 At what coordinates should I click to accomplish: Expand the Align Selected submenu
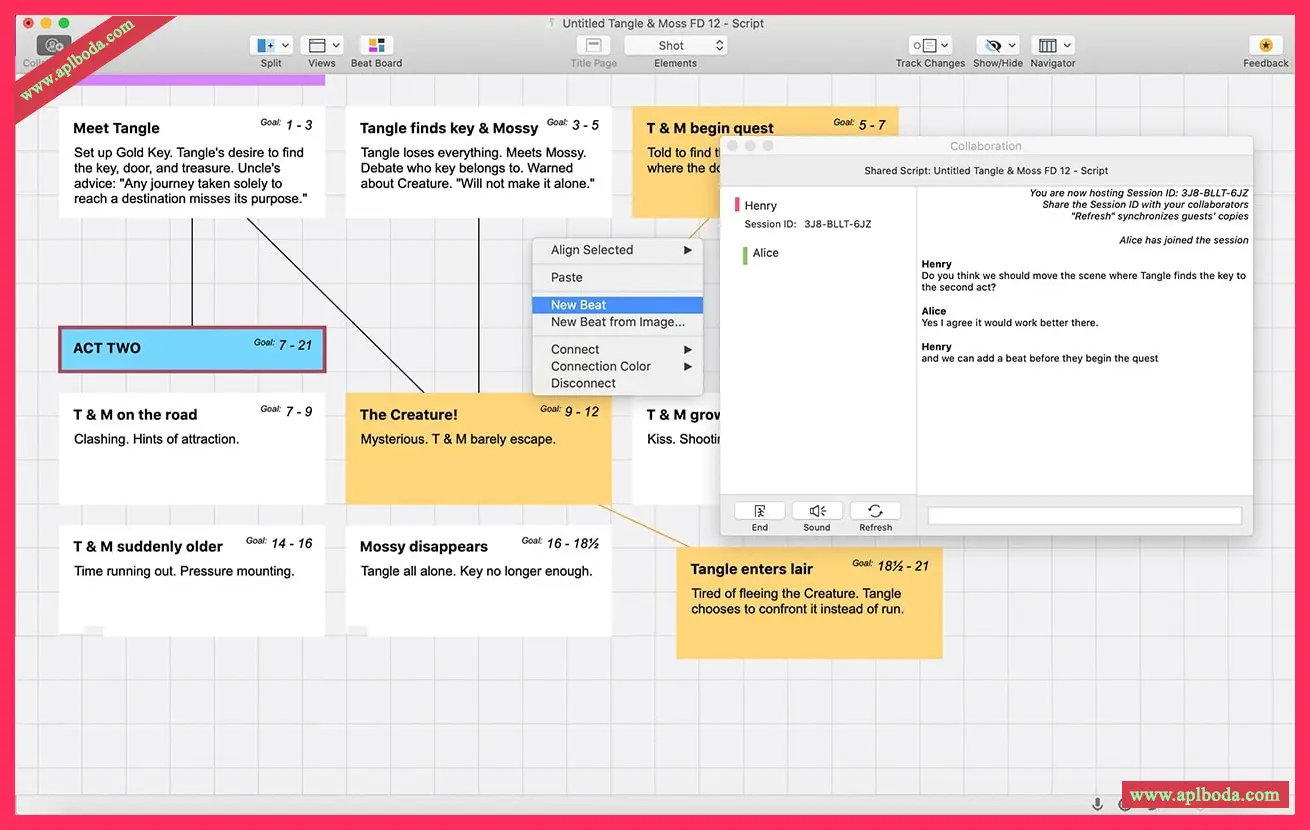(617, 250)
